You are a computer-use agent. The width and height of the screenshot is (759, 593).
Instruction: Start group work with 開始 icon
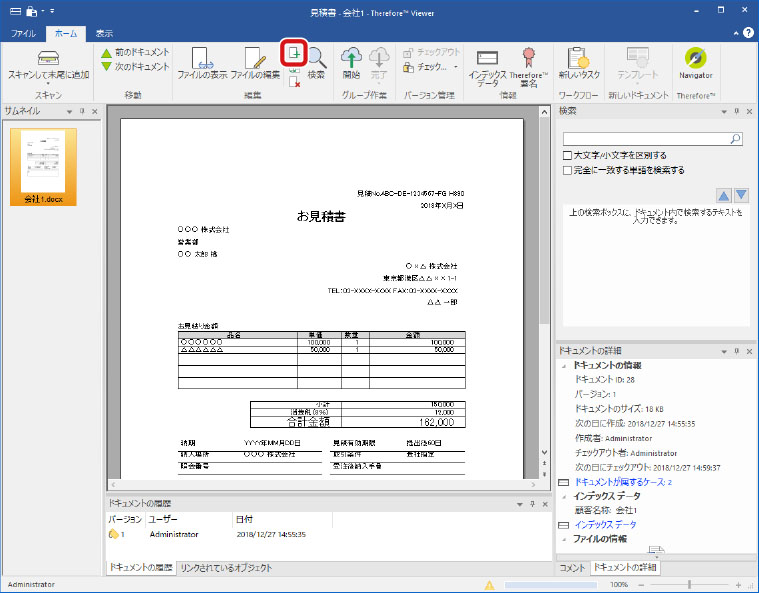(351, 63)
